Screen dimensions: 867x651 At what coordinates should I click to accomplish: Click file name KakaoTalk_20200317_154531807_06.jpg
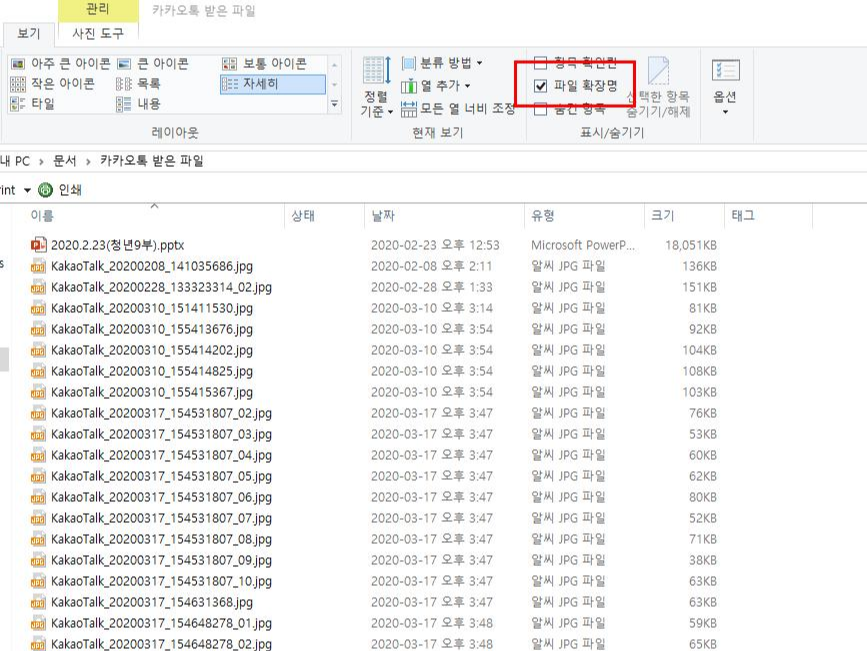[x=161, y=497]
